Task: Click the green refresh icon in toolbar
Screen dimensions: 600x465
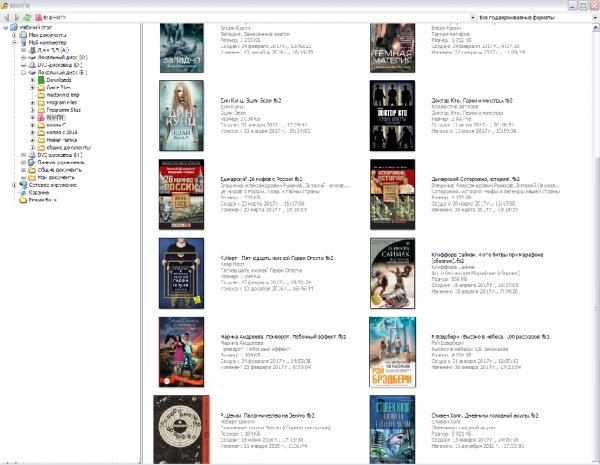Action: pyautogui.click(x=27, y=18)
